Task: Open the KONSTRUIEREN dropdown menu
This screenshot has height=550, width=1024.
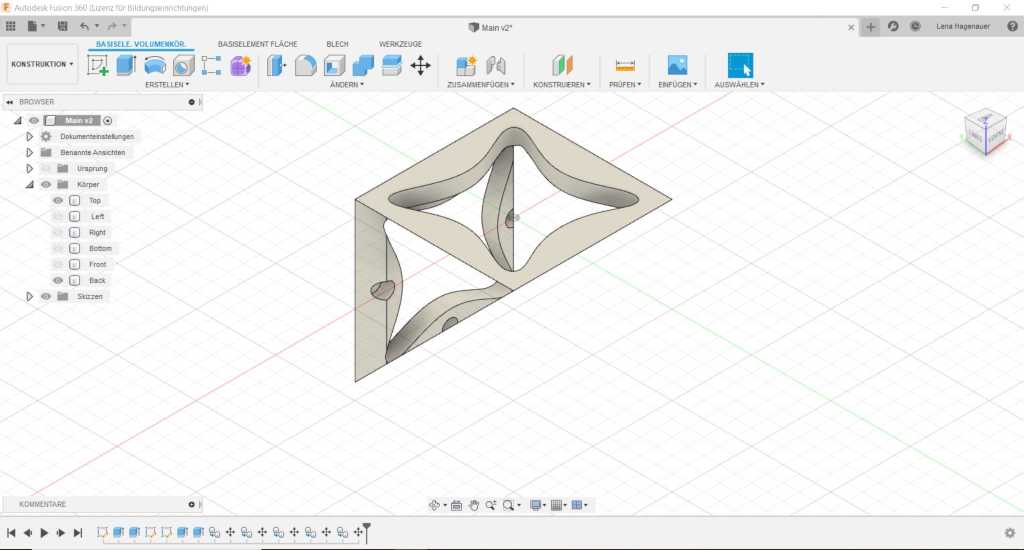Action: coord(562,84)
